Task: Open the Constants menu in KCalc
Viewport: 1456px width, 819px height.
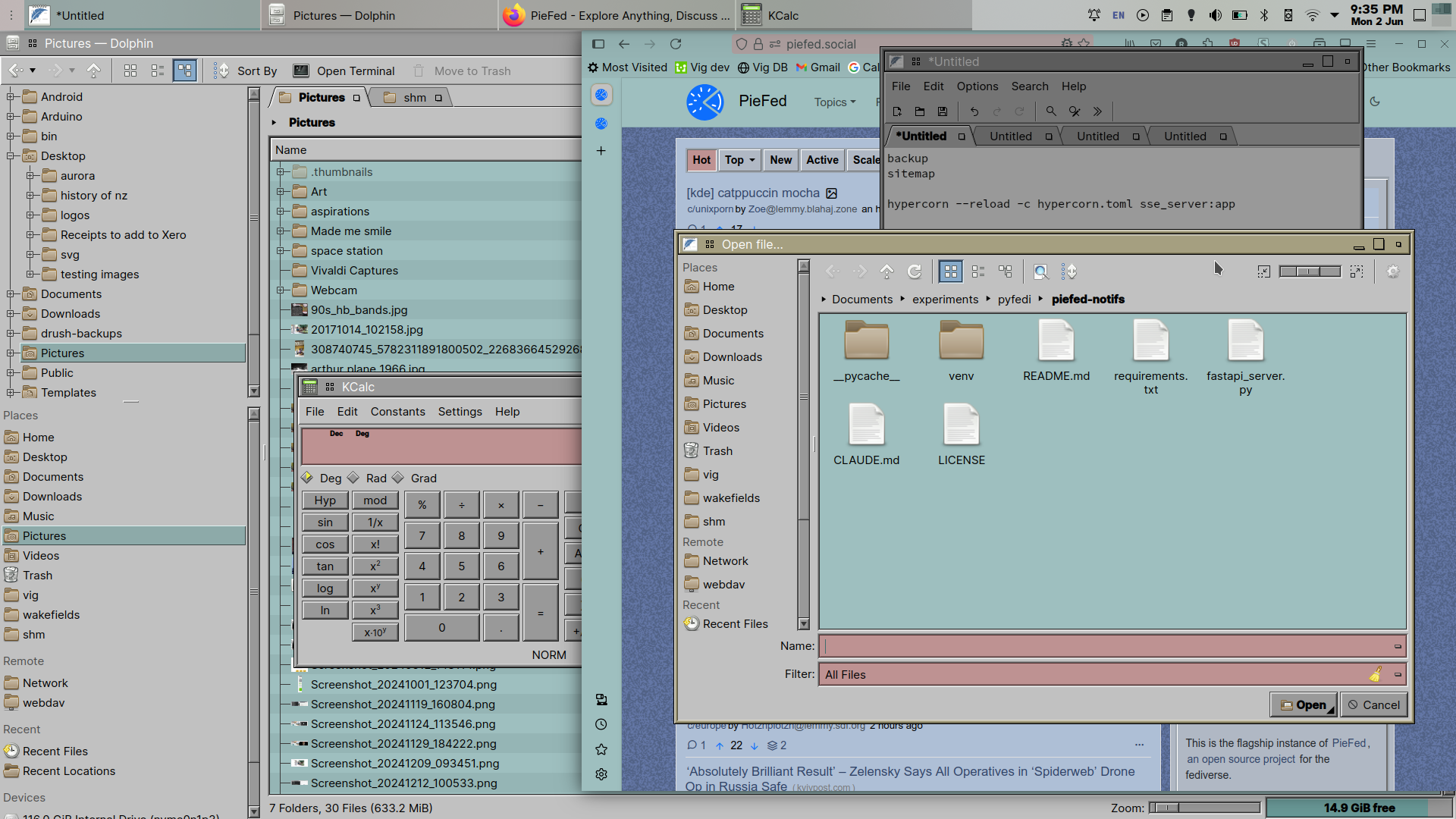Action: [397, 412]
